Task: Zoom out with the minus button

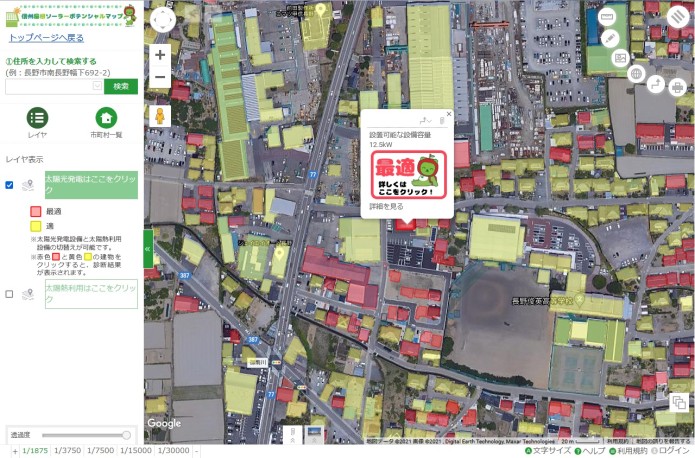Action: click(x=160, y=77)
